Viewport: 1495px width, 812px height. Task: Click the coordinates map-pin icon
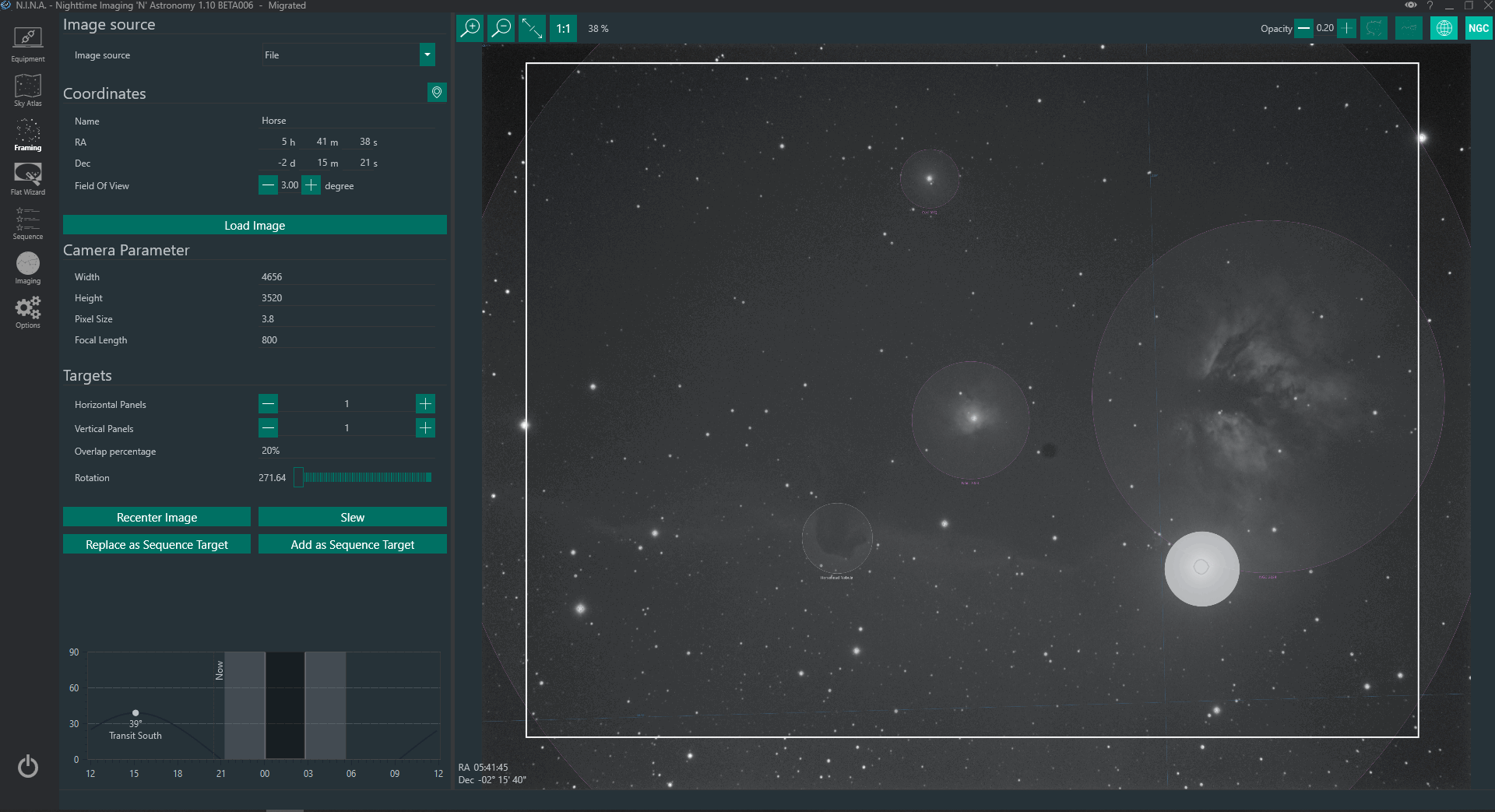[437, 93]
